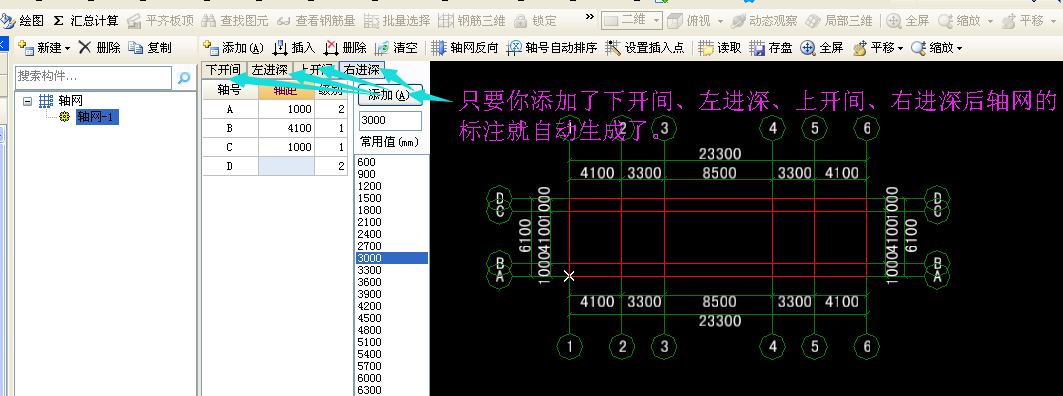1063x396 pixels.
Task: Click the 插入 axis insert icon
Action: pos(279,47)
